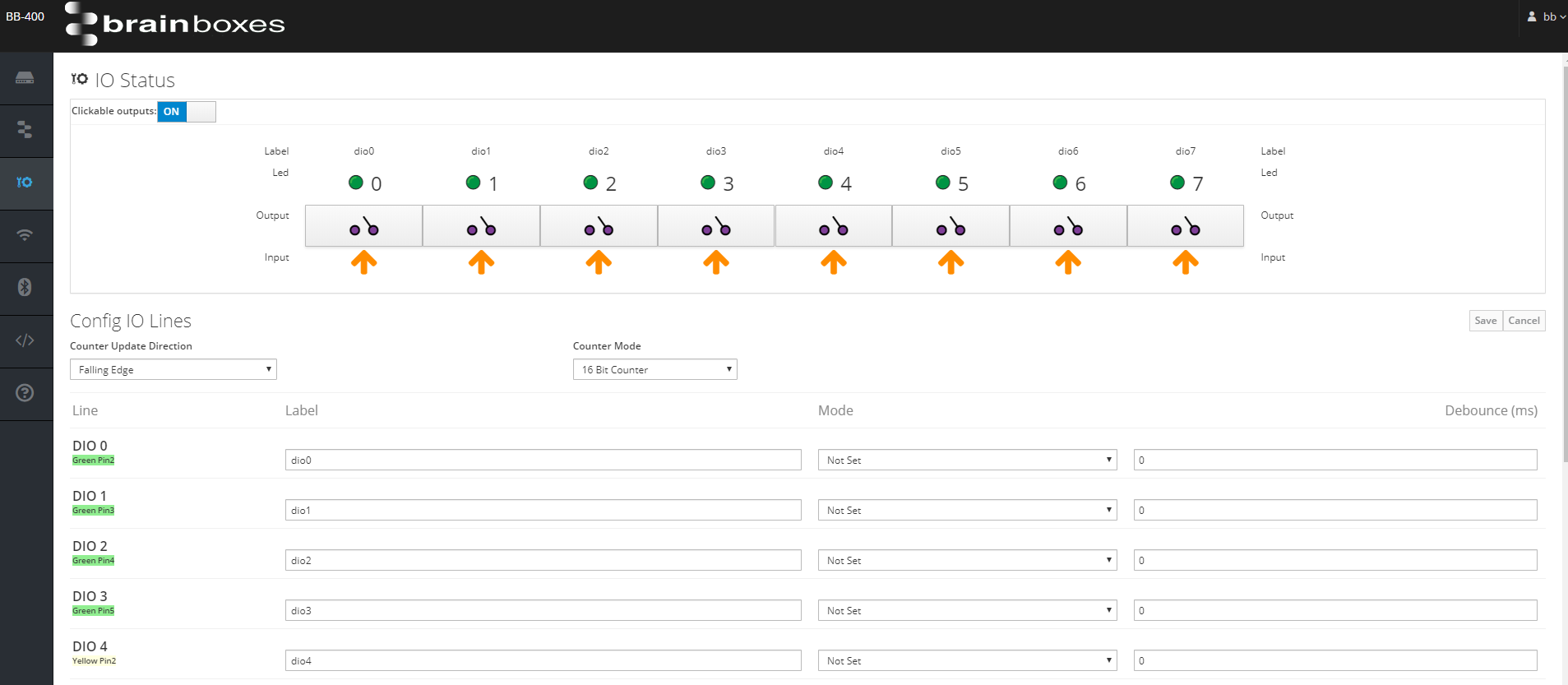
Task: Toggle the dio7 output switch
Action: pyautogui.click(x=1185, y=226)
